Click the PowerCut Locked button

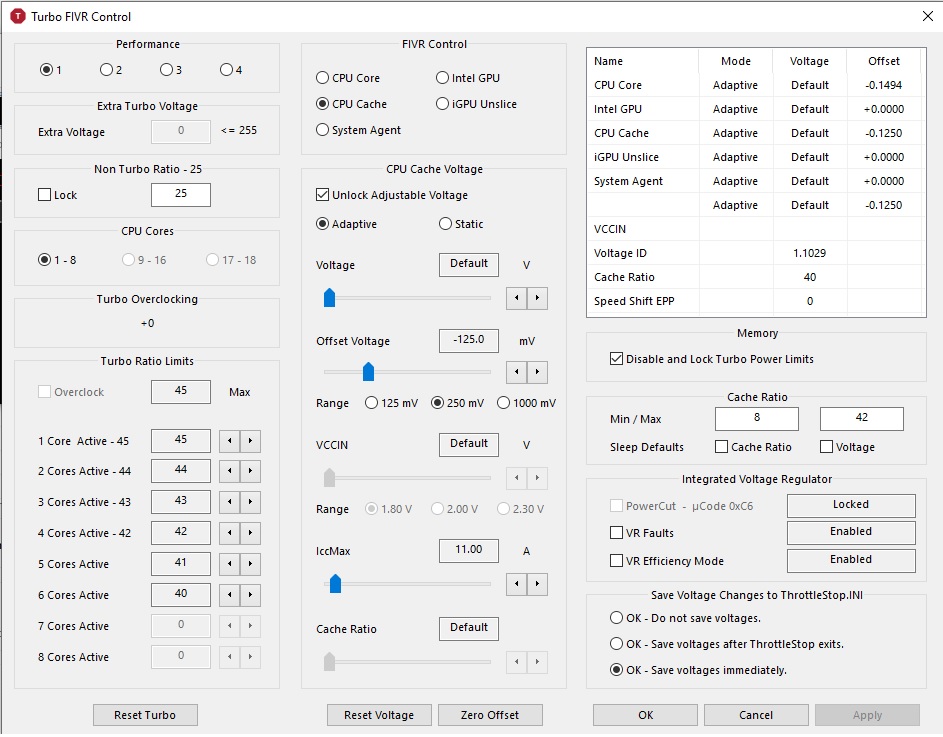851,505
